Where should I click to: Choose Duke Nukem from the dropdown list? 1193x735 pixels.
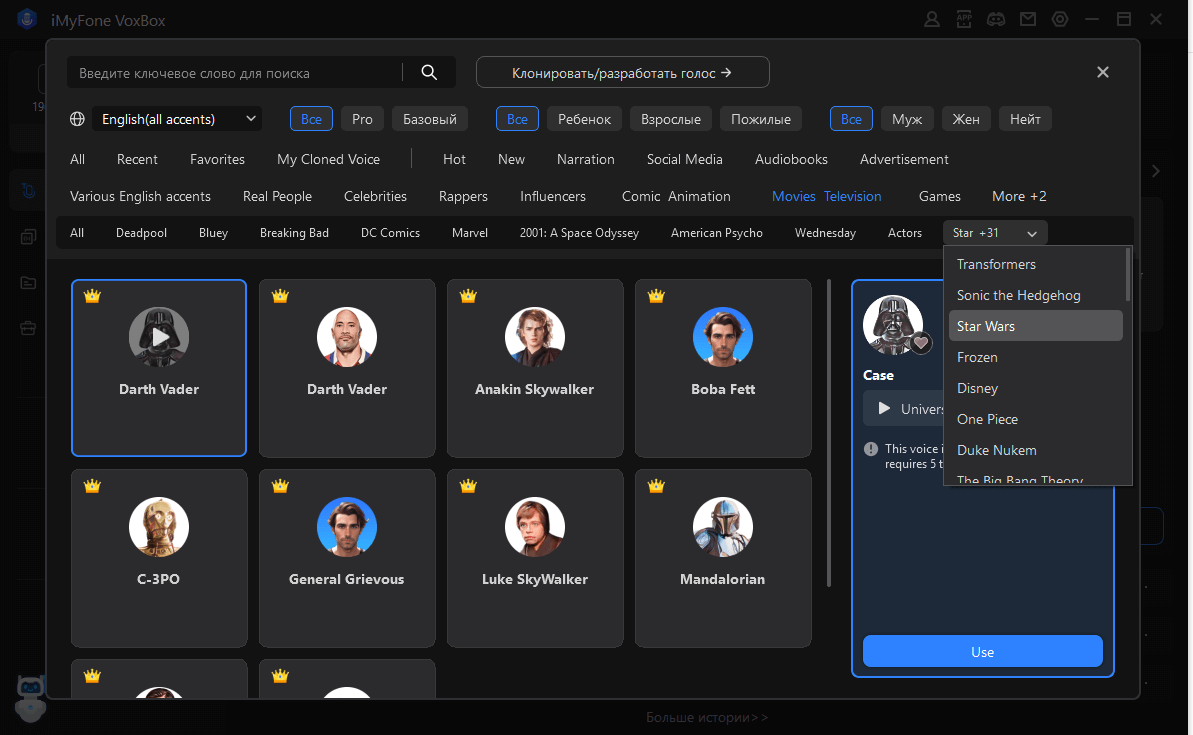coord(1036,450)
